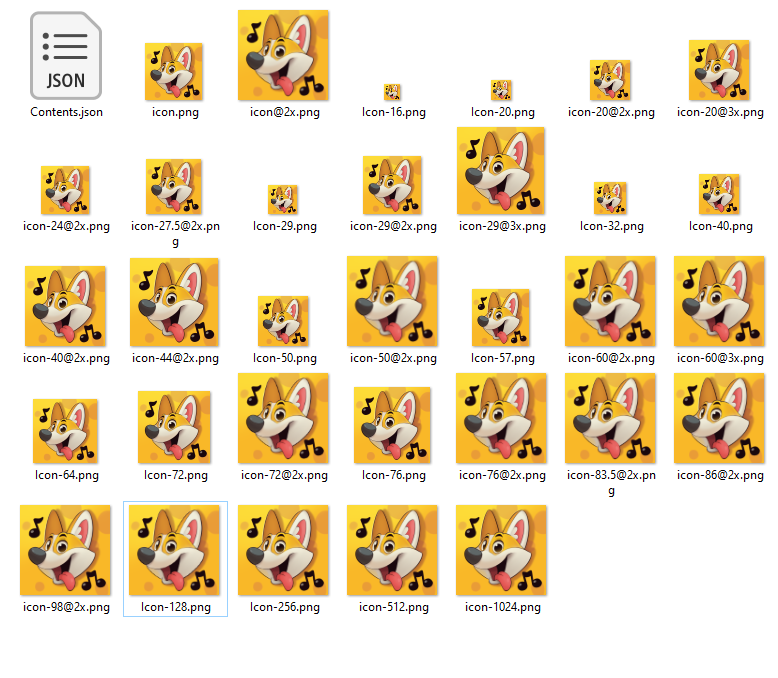Select Icon-57.png thumbnail

[501, 318]
